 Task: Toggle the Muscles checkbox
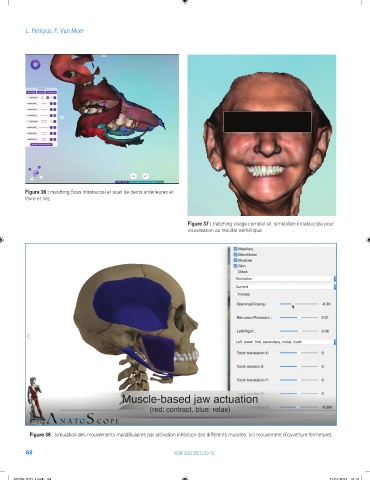pyautogui.click(x=235, y=260)
